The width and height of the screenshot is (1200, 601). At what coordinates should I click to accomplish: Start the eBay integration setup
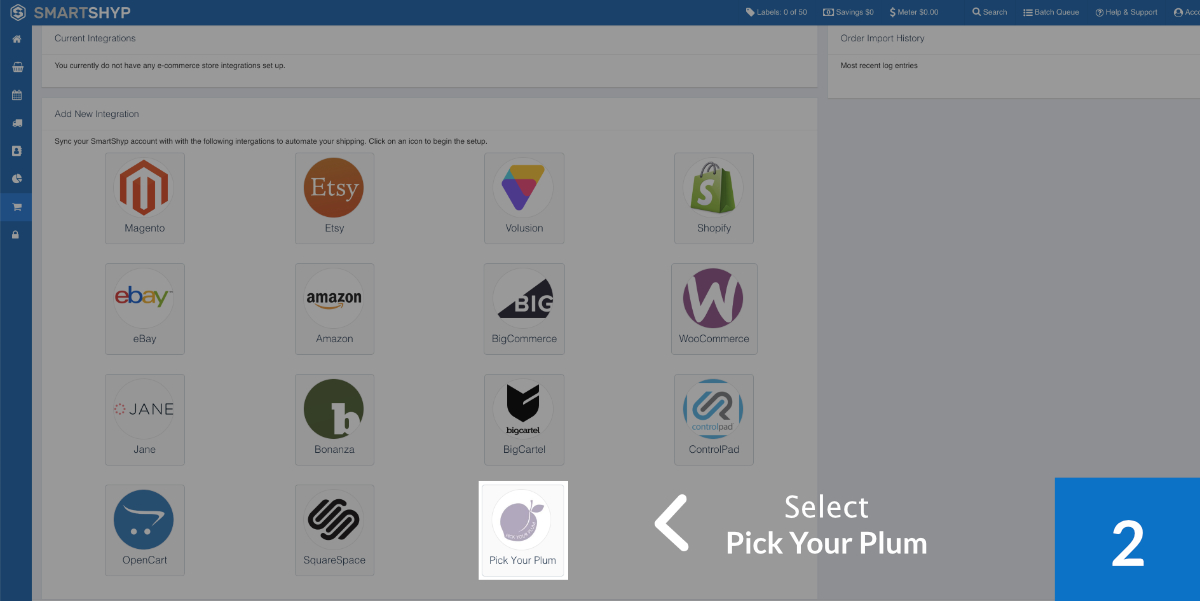click(x=145, y=308)
